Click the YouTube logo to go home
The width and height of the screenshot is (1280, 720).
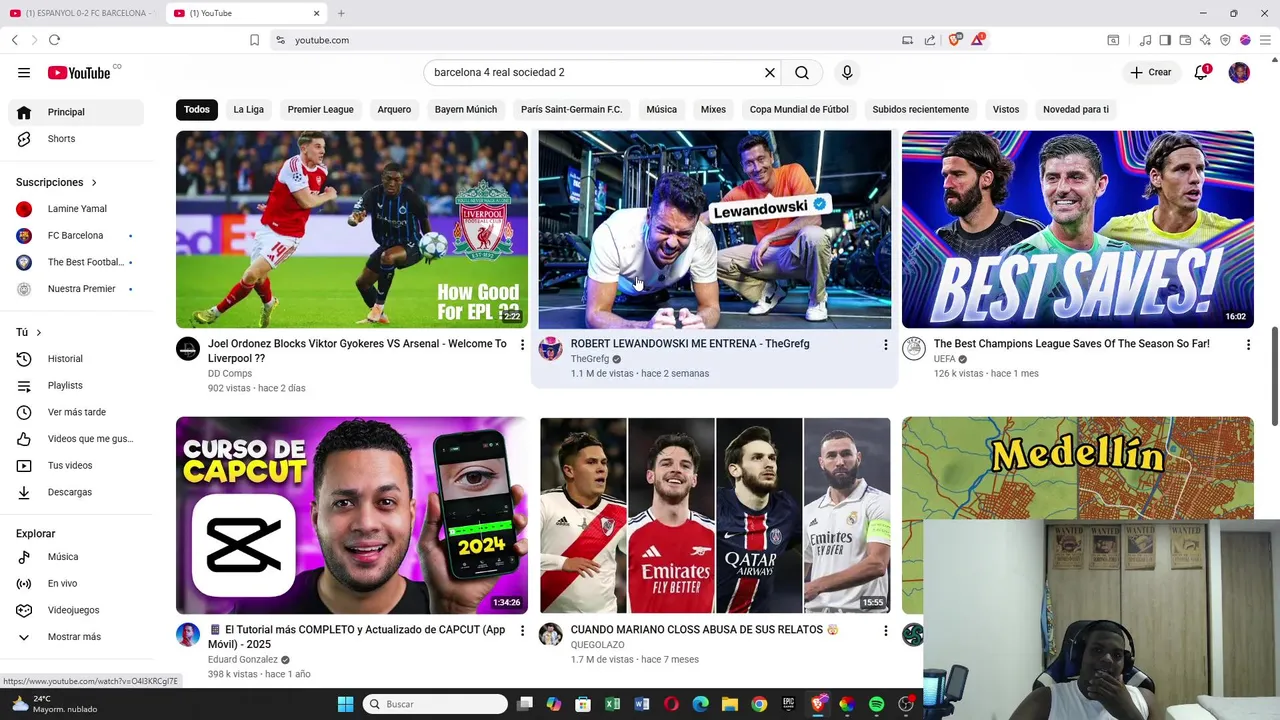click(x=79, y=72)
